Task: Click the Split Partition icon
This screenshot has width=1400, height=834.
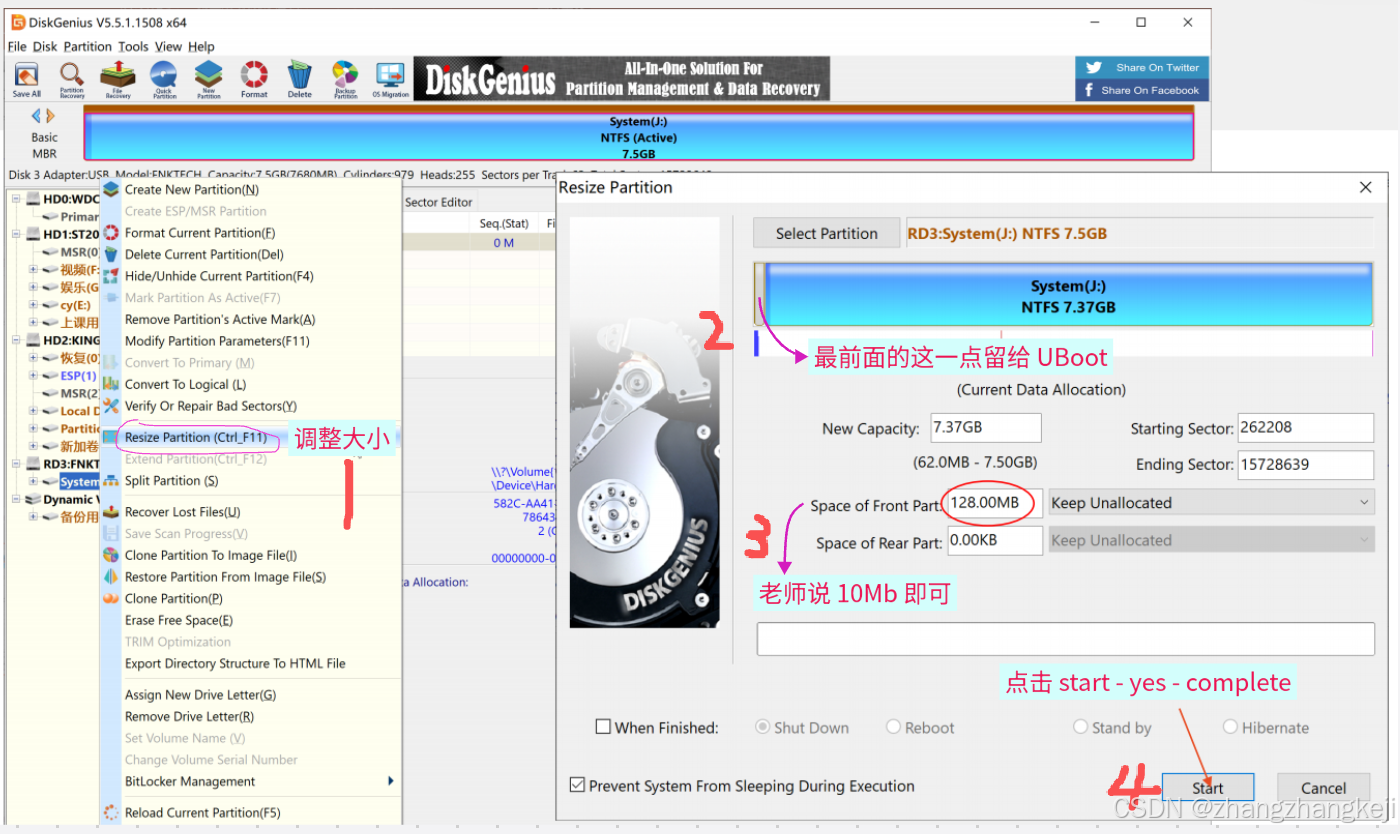Action: point(111,481)
